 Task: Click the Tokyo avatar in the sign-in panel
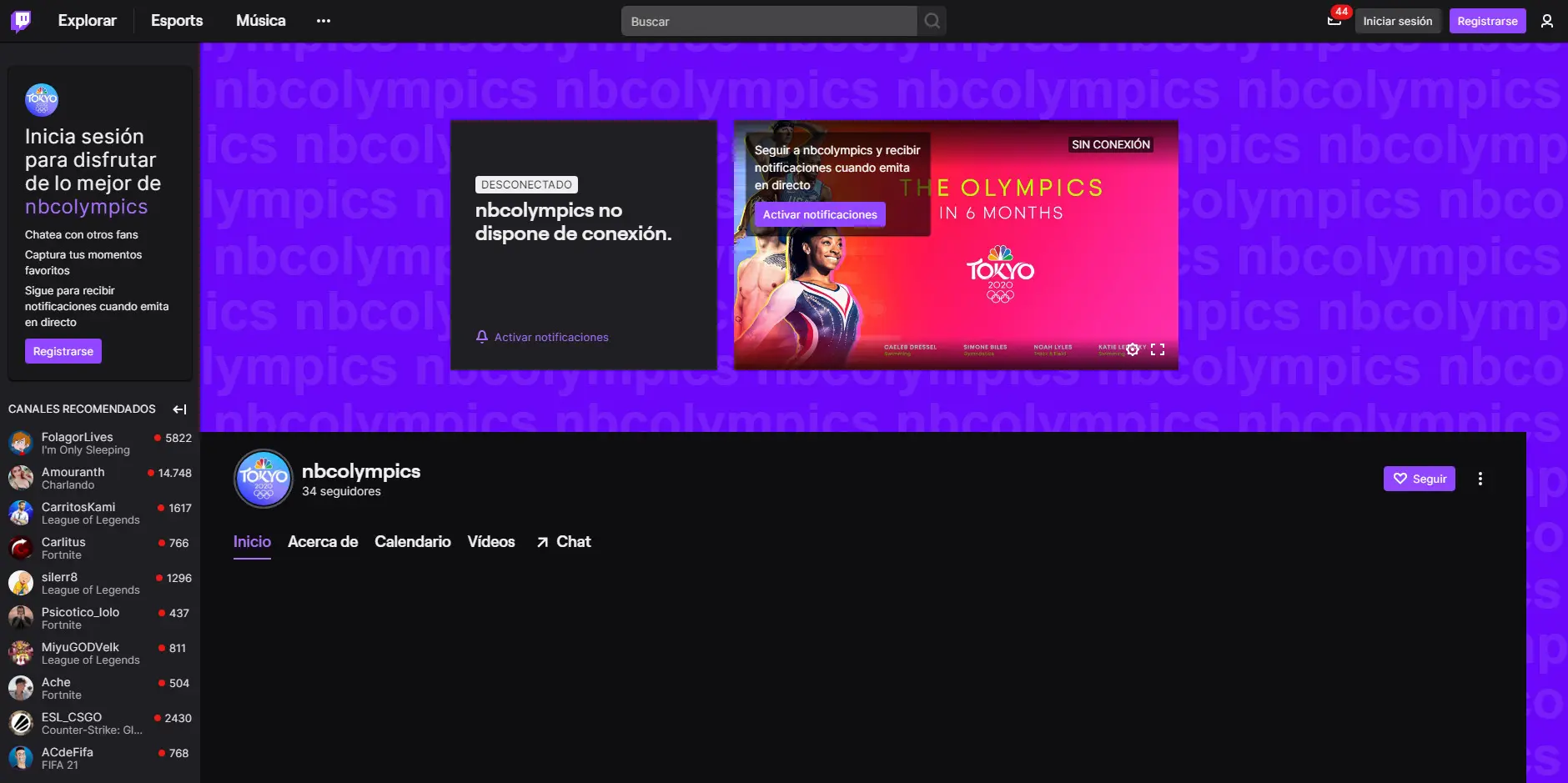(x=42, y=100)
